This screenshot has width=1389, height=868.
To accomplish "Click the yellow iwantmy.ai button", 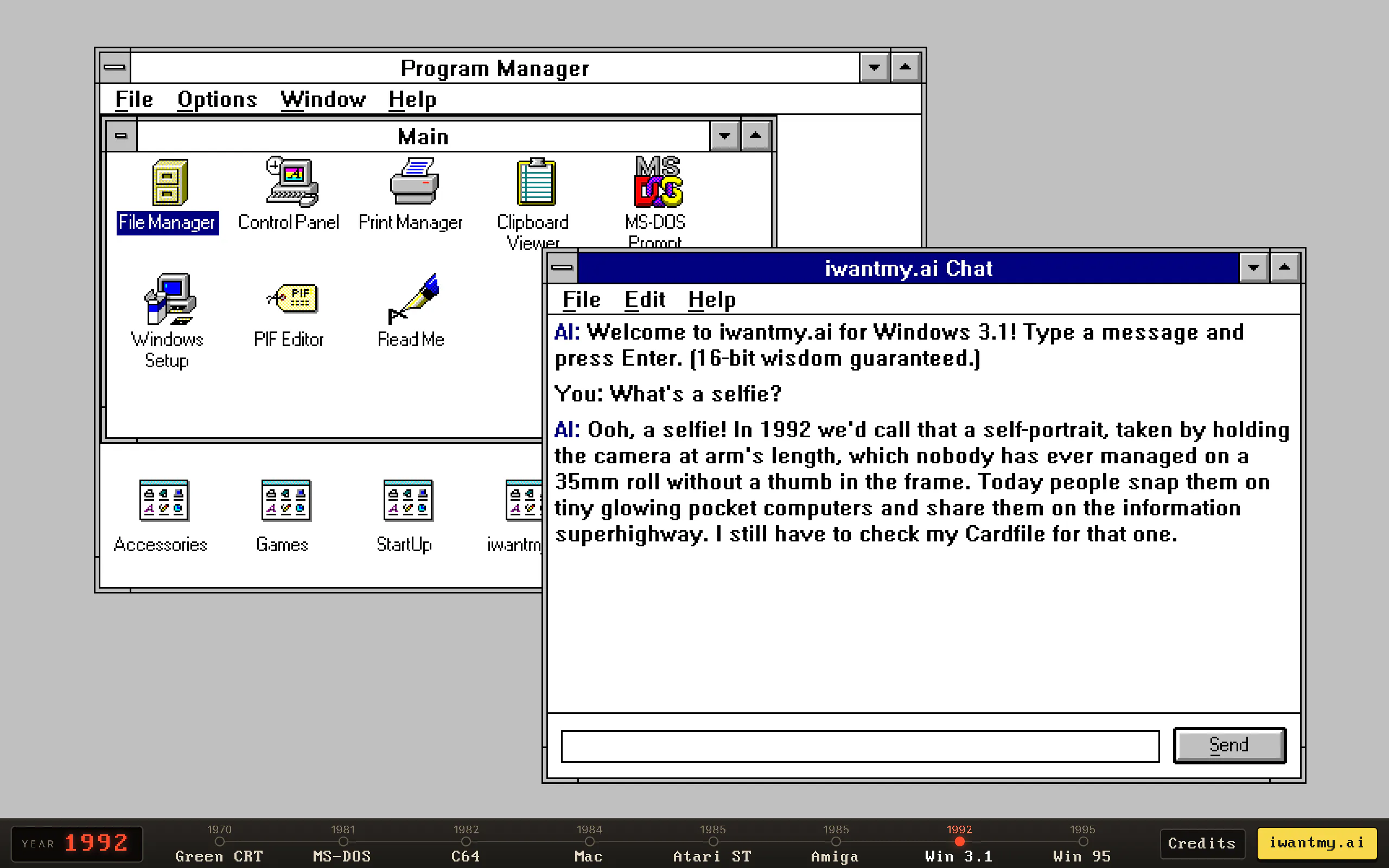I will (x=1317, y=842).
